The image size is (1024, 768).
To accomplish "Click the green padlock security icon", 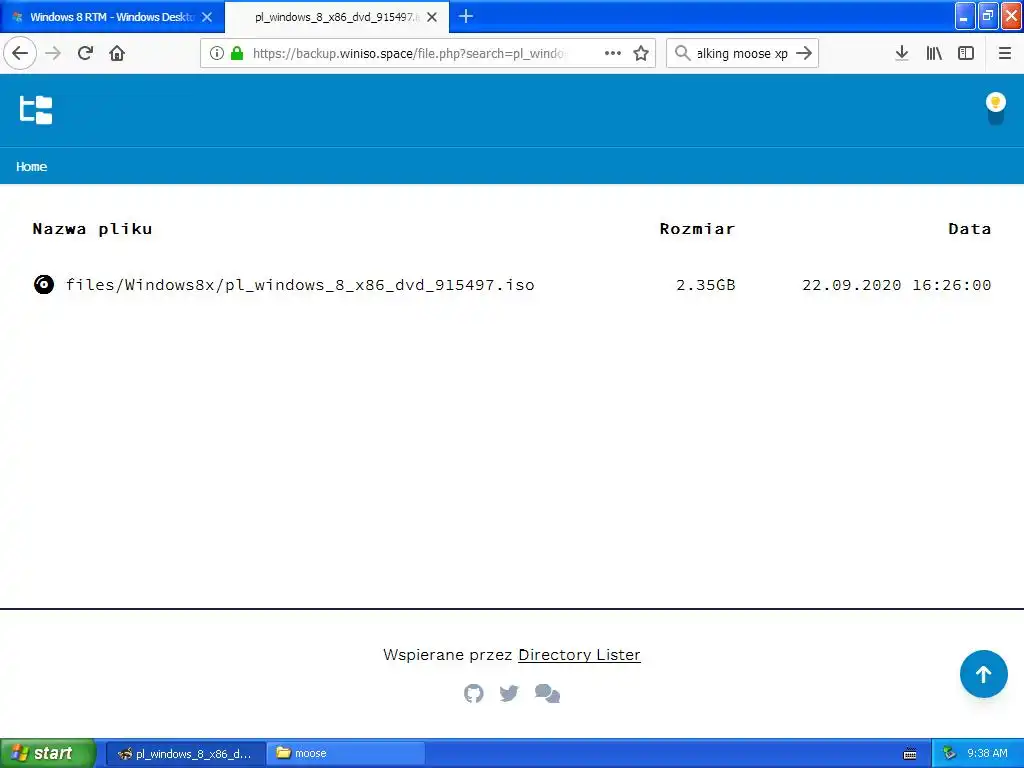I will (x=237, y=53).
